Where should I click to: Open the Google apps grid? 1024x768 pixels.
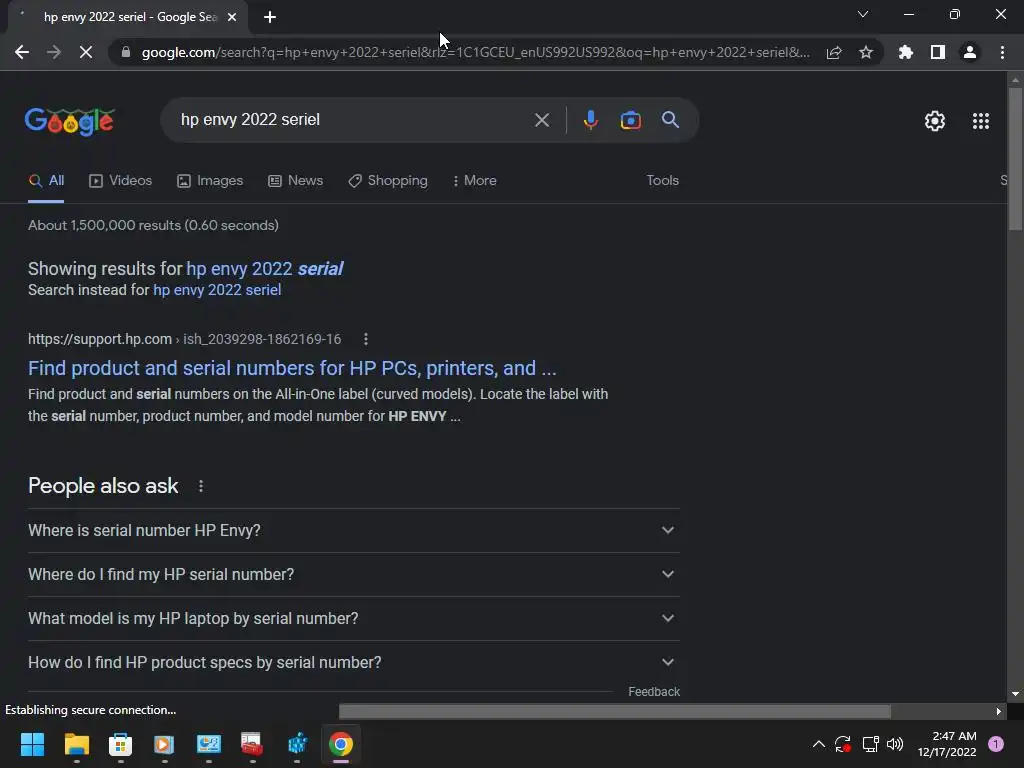[981, 121]
